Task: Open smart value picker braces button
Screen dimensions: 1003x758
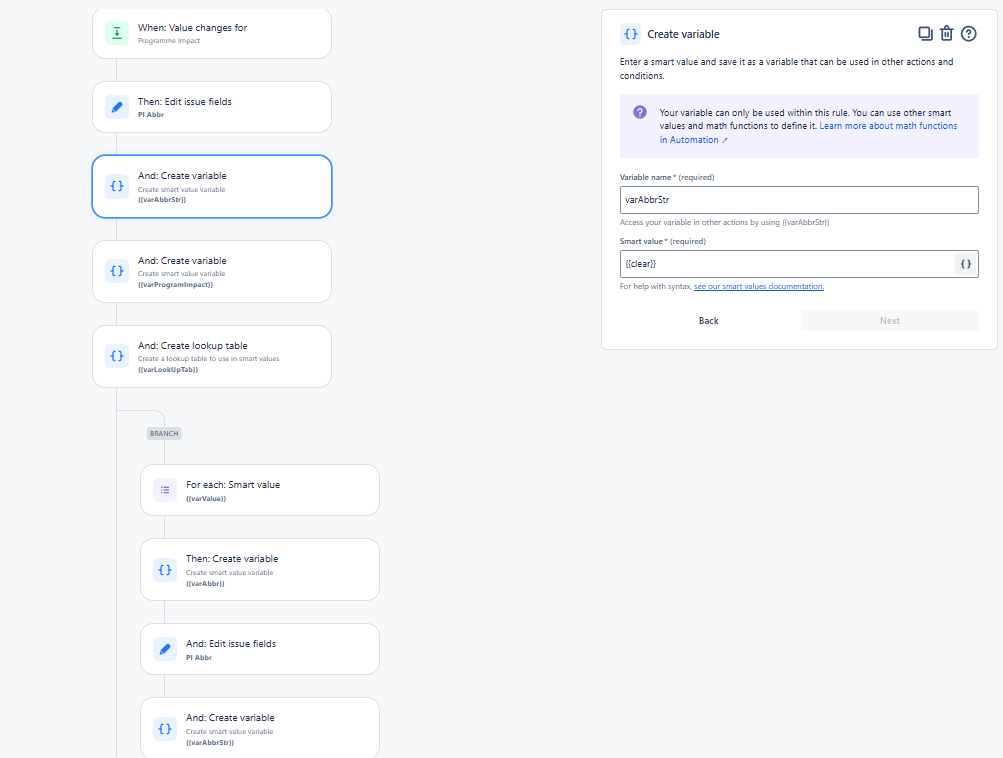Action: [966, 264]
